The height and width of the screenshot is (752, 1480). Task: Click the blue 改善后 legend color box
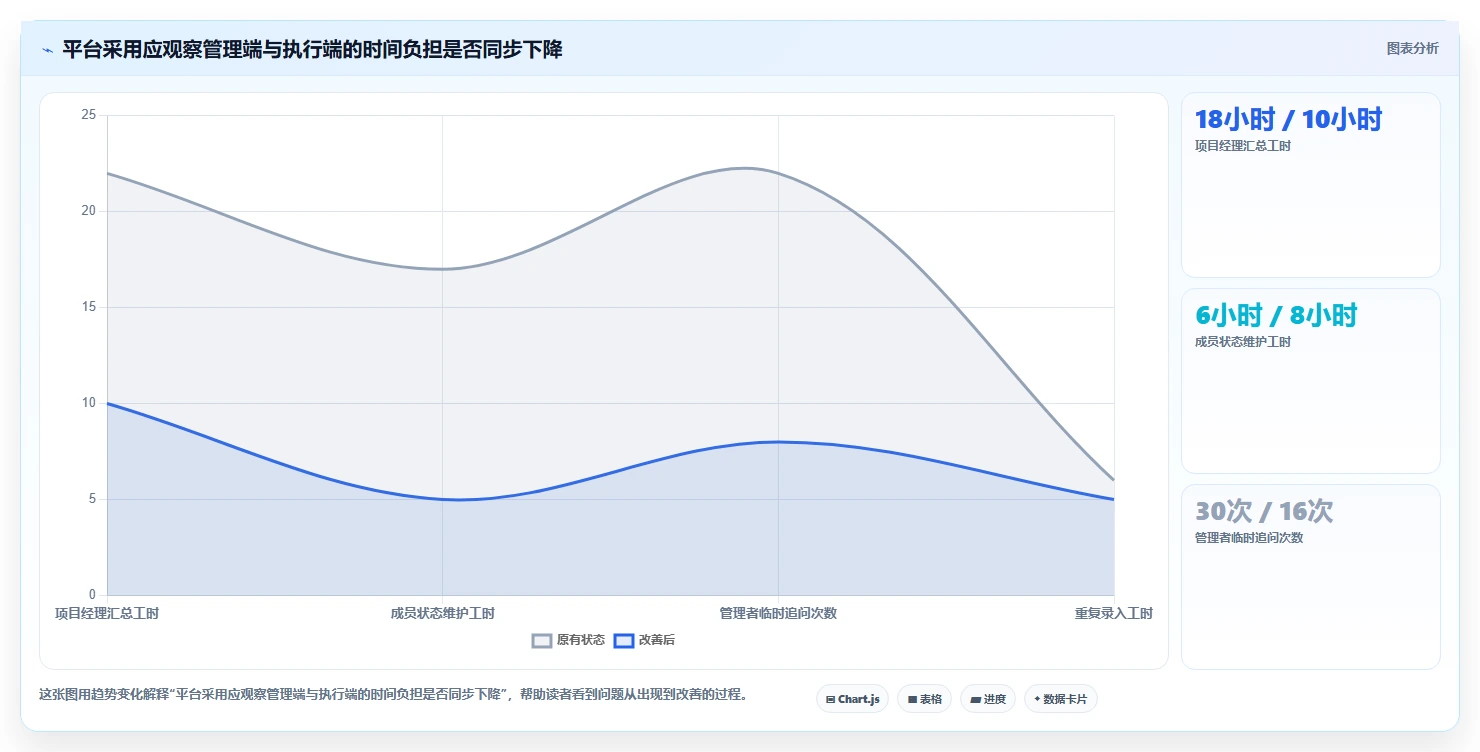click(x=624, y=640)
